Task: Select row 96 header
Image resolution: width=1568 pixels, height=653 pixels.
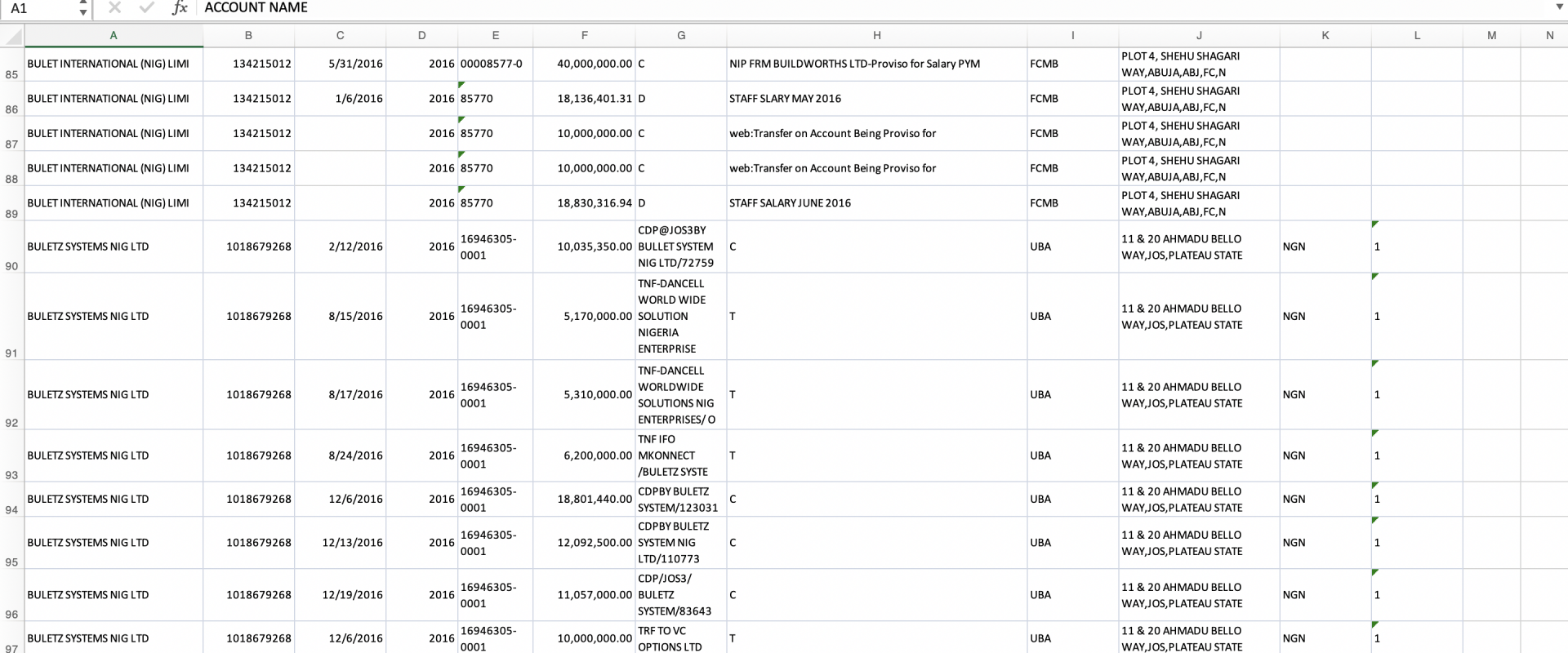Action: [x=12, y=595]
